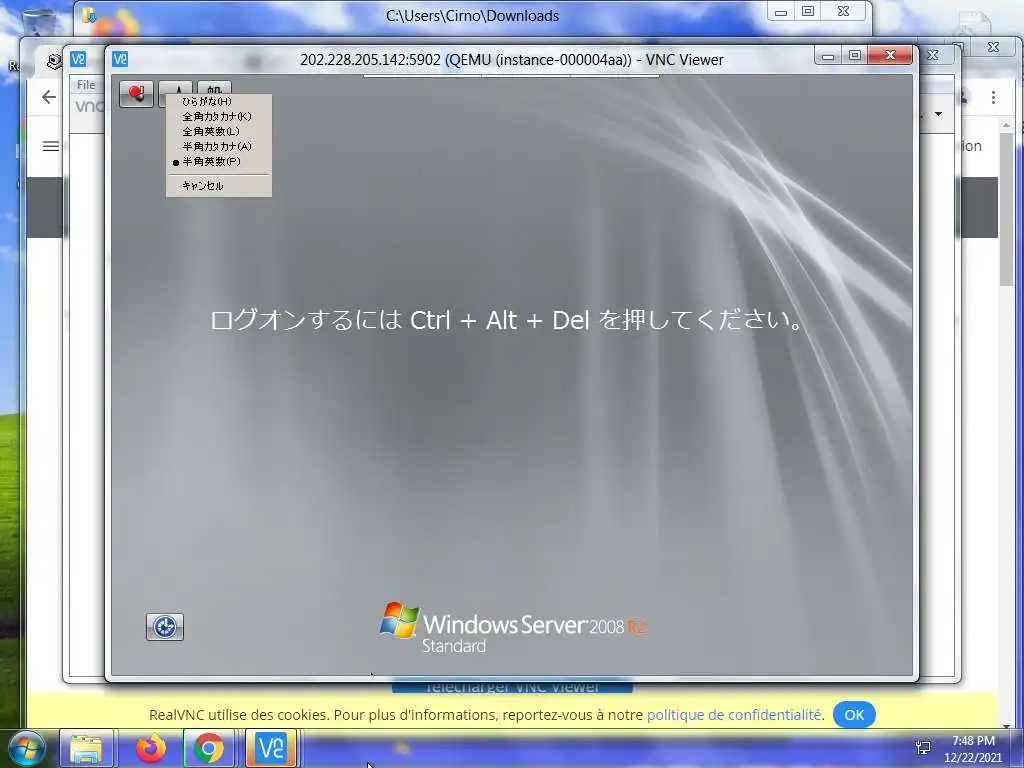Click the Chrome page scrollbar thumb
This screenshot has height=768, width=1024.
pos(1006,209)
